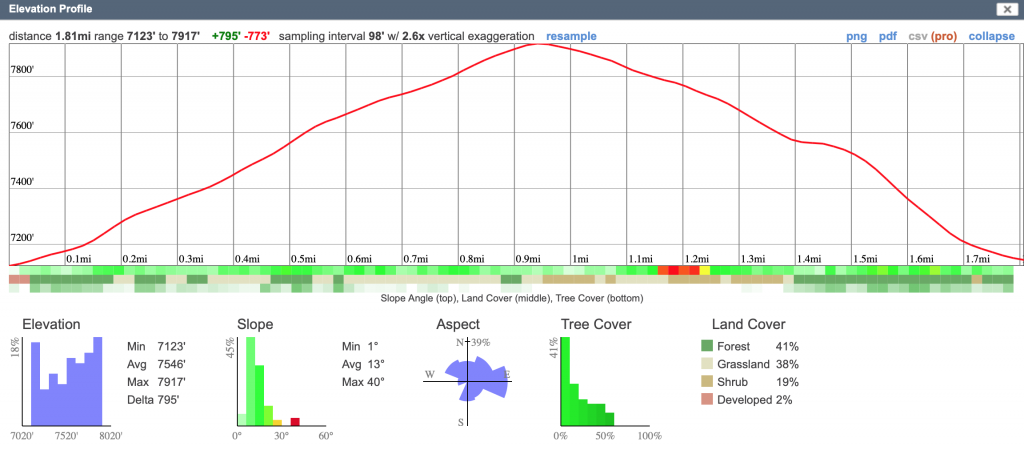Click the csv (pro) export link

932,36
